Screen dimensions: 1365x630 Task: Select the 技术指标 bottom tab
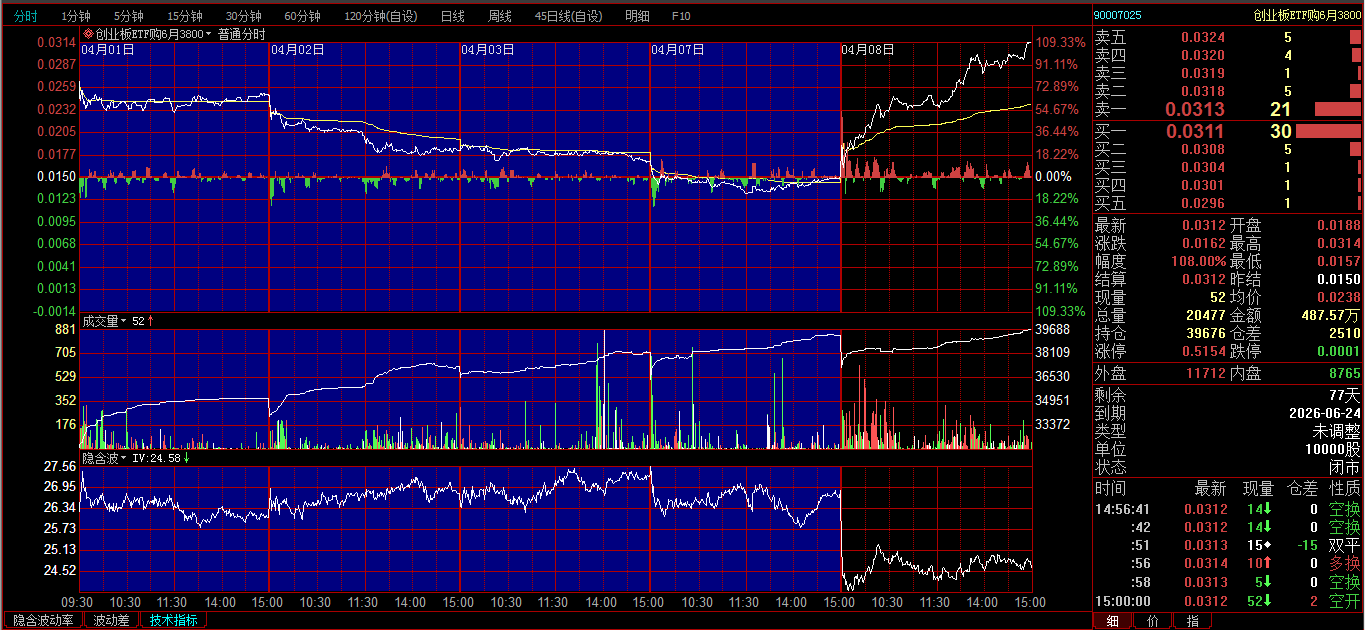tap(173, 621)
